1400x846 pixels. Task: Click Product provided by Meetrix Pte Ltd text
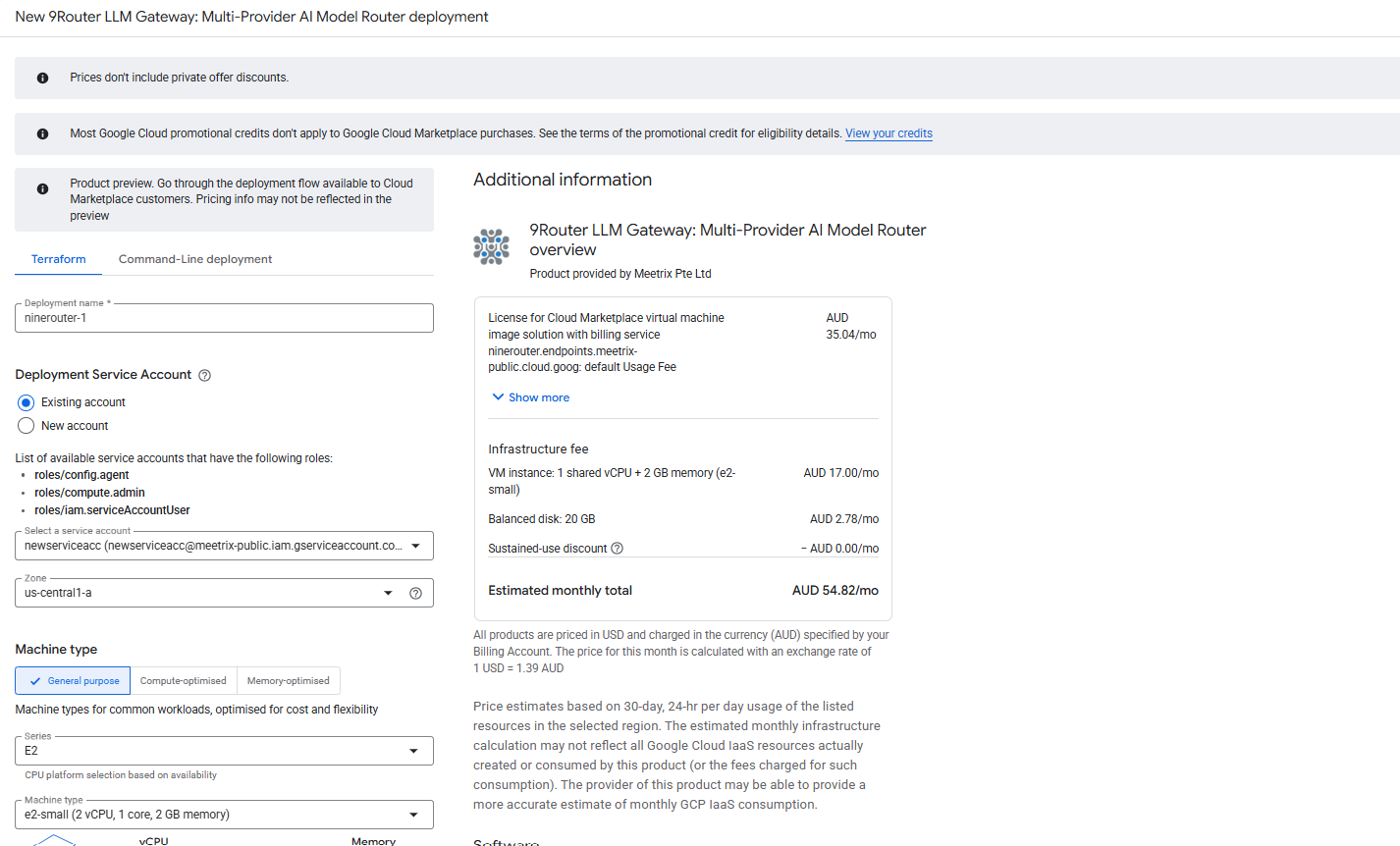click(x=620, y=274)
